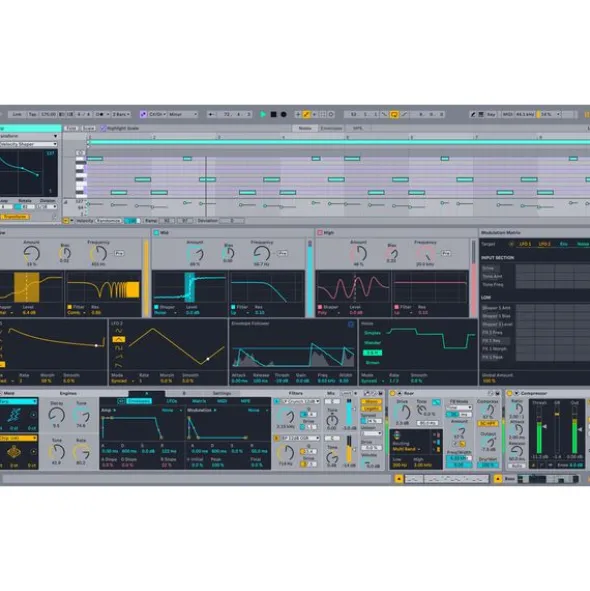Viewport: 590px width, 591px height.
Task: Open the Velocity Shaper transform dropdown
Action: point(29,144)
